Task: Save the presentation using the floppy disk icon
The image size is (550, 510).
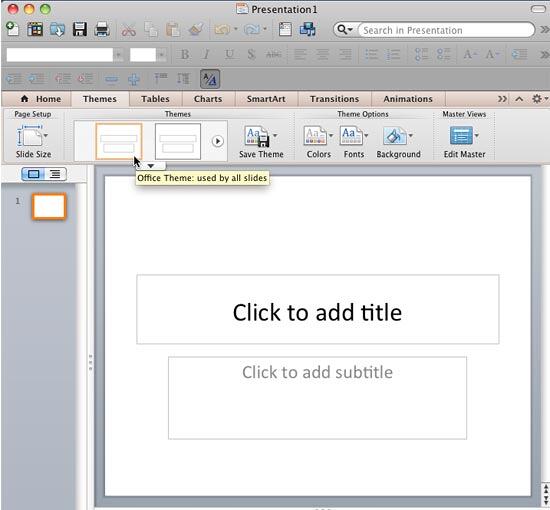Action: (x=80, y=29)
